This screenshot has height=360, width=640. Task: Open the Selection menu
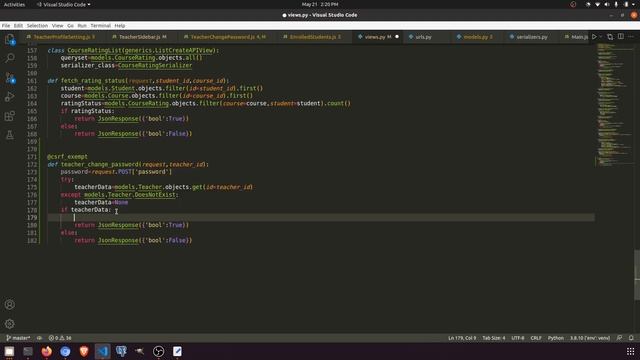[x=37, y=25]
